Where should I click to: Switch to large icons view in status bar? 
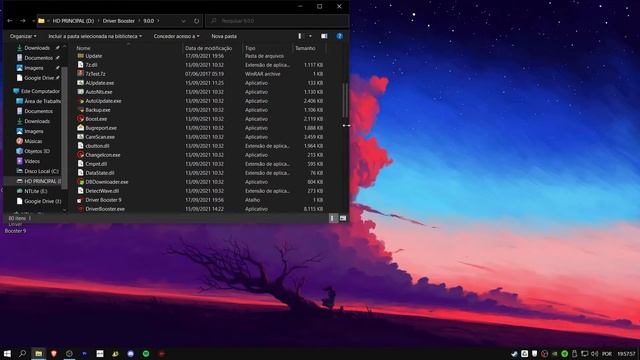click(x=342, y=218)
